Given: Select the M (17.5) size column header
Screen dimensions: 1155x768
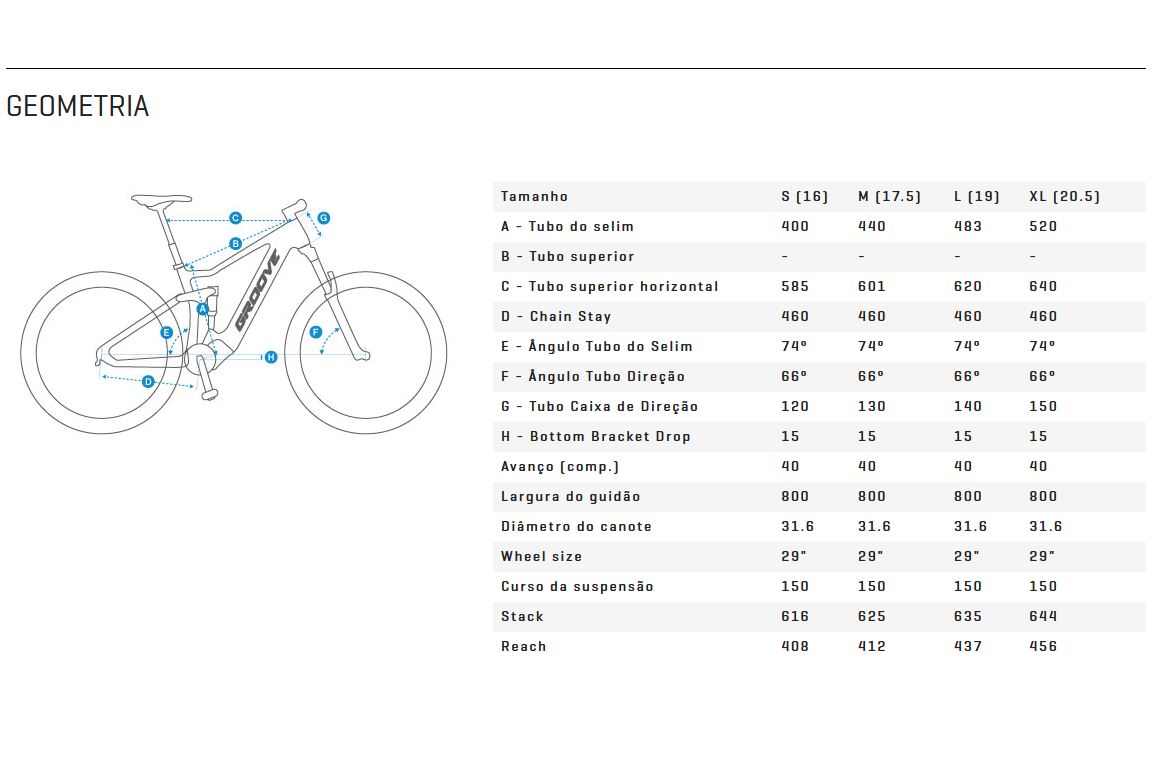Looking at the screenshot, I should pos(889,197).
